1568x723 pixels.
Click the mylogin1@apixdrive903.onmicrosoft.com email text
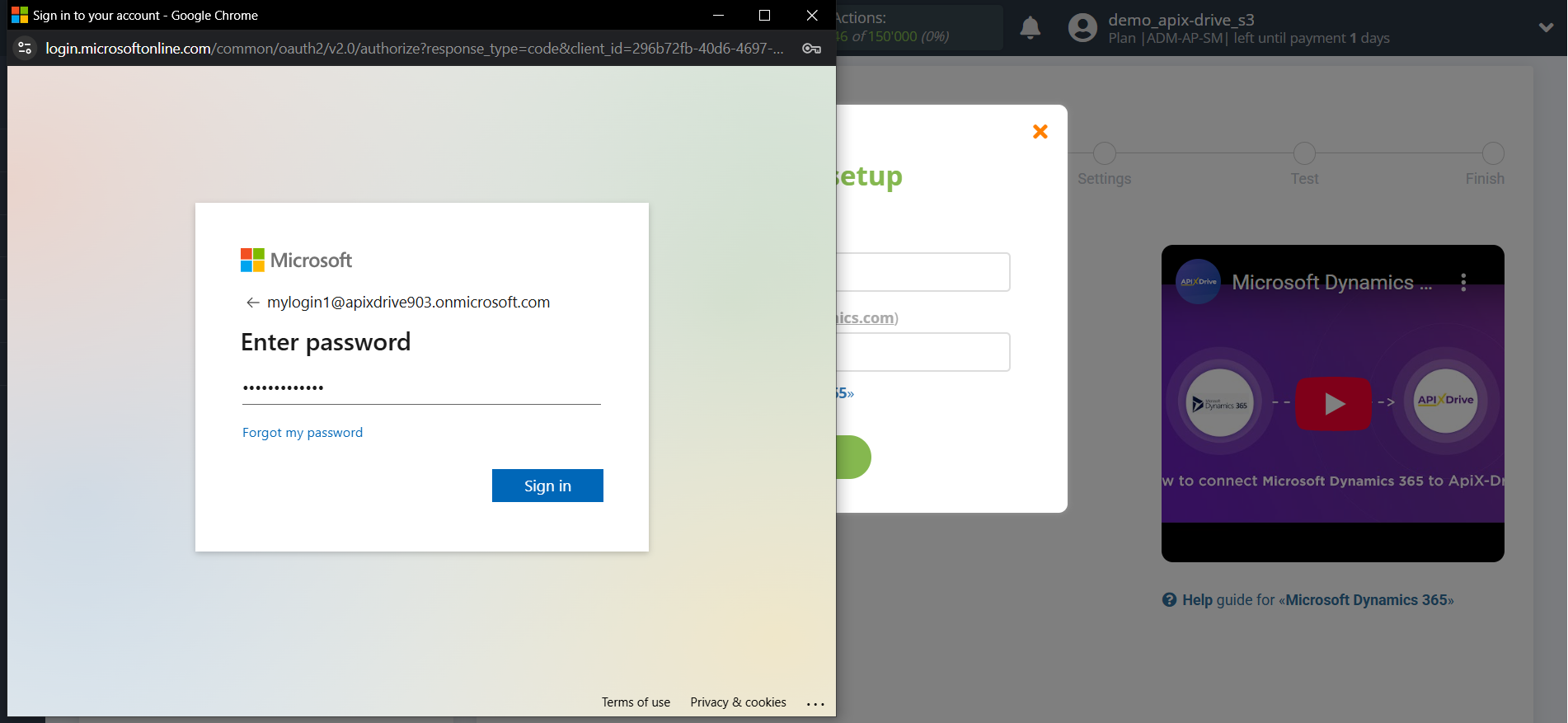(408, 303)
